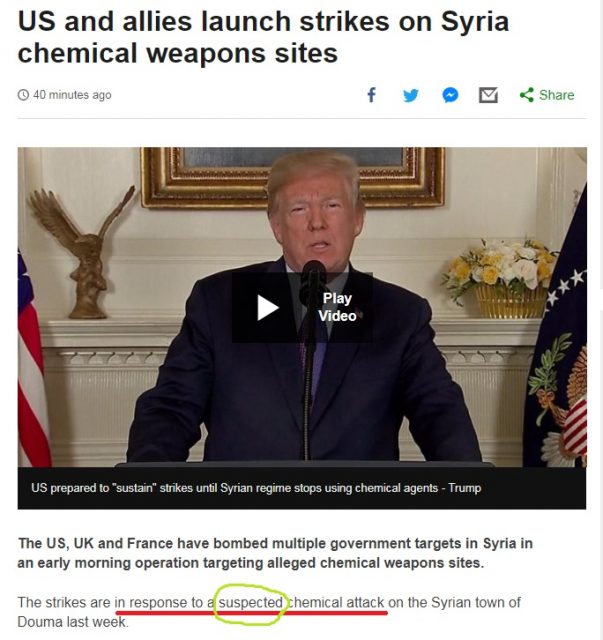Click the "Play Video" label
This screenshot has height=640, width=603.
(x=337, y=307)
